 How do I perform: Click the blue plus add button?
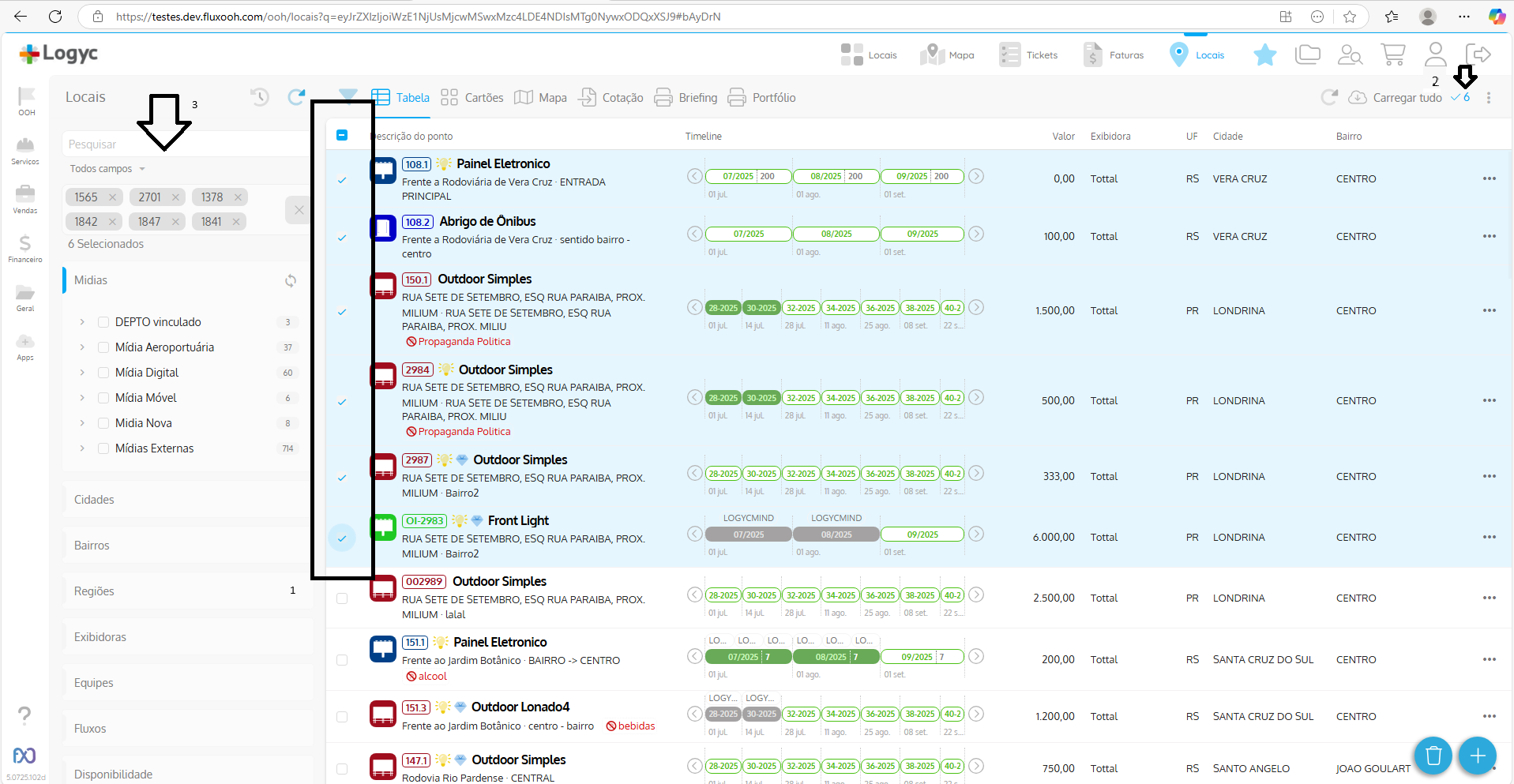click(x=1477, y=756)
